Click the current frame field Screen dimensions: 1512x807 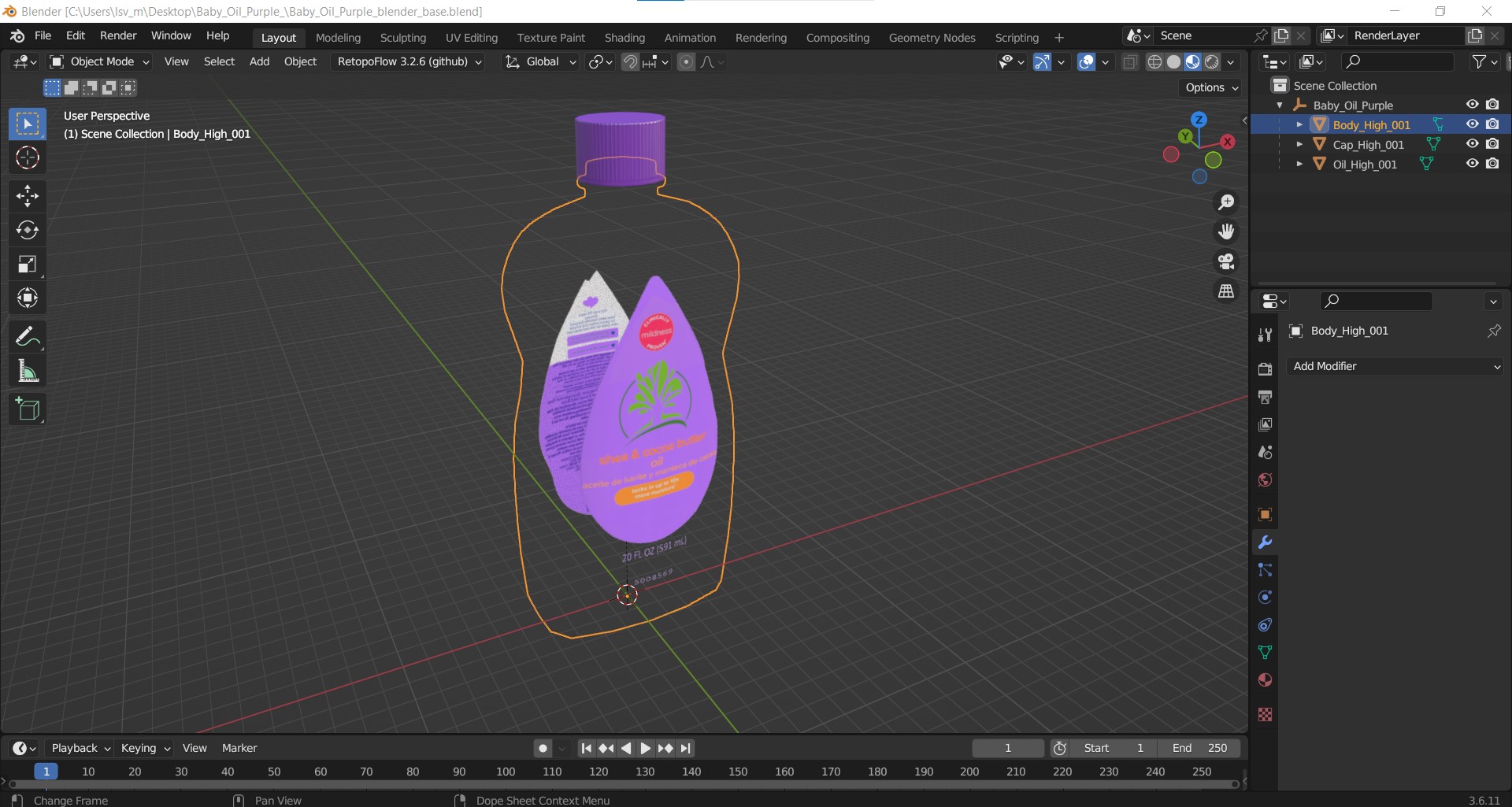1008,748
